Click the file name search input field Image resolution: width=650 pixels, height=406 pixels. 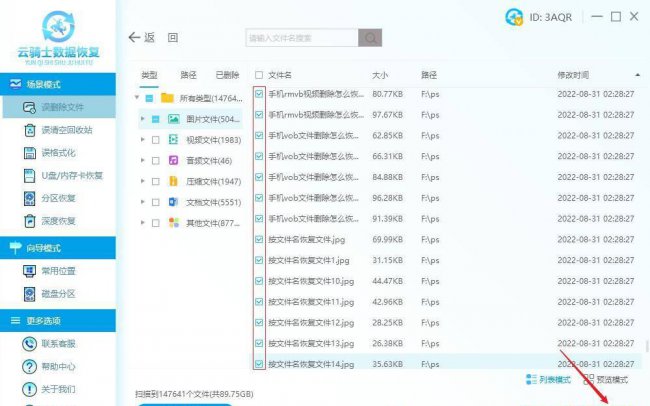tap(302, 38)
